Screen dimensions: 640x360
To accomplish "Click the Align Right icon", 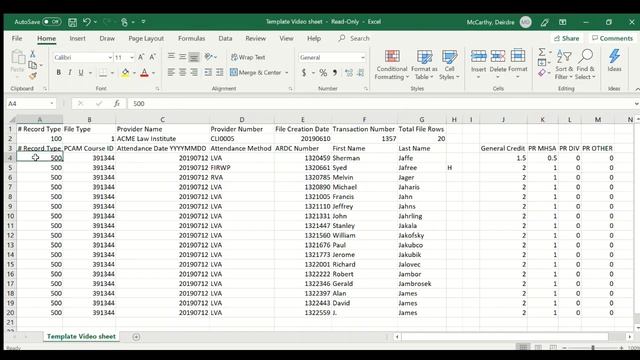I will click(194, 73).
